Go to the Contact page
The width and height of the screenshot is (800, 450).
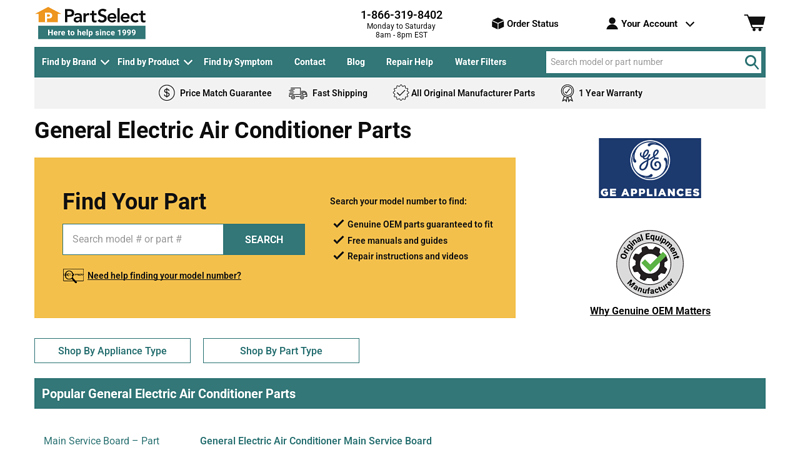[x=310, y=62]
